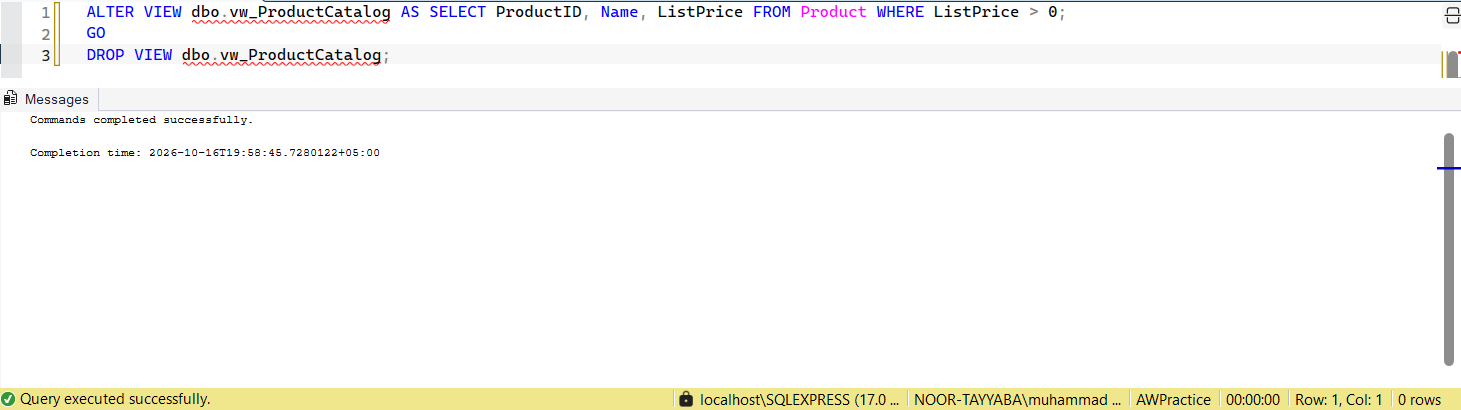This screenshot has height=410, width=1461.
Task: Click the ProductID column name
Action: (x=539, y=14)
